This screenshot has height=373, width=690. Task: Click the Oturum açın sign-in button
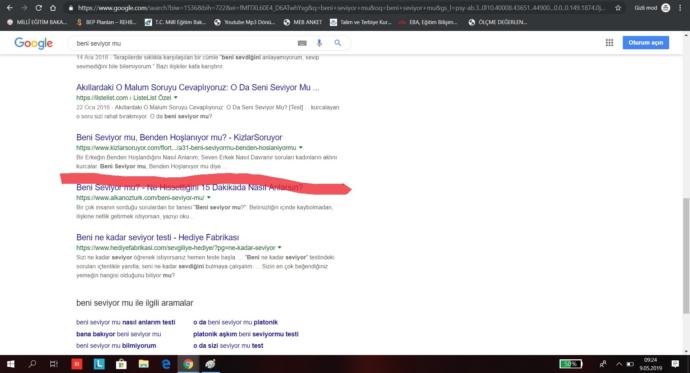tap(646, 43)
